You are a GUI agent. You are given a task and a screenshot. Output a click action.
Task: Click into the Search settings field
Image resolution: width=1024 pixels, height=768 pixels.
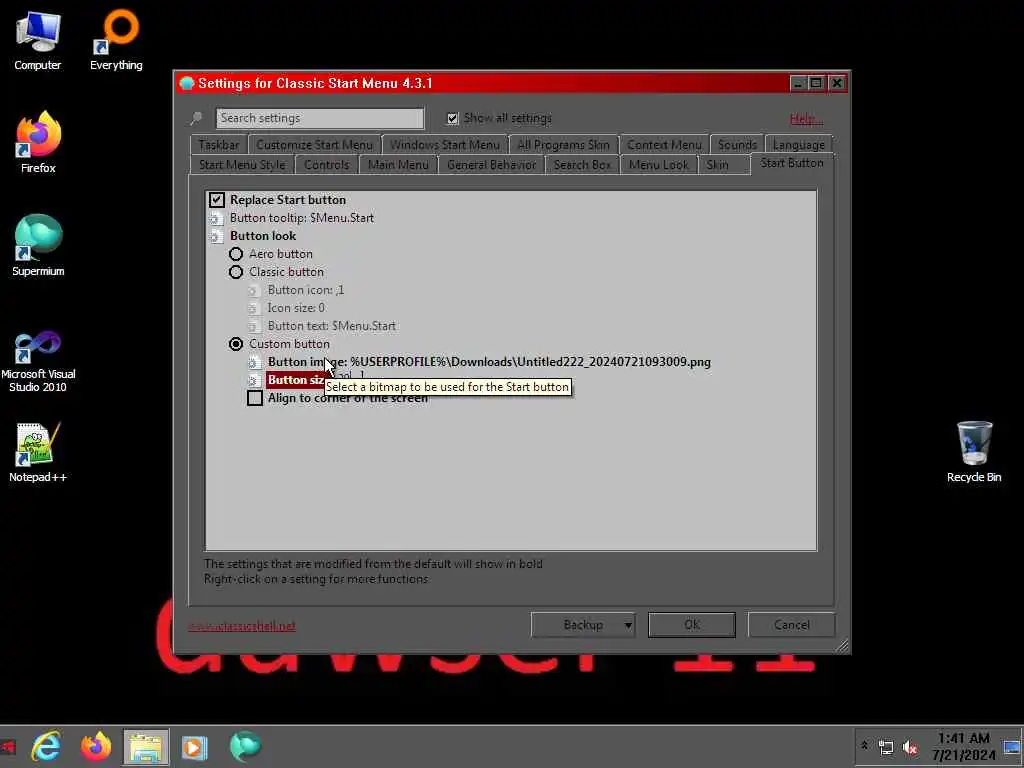(320, 118)
